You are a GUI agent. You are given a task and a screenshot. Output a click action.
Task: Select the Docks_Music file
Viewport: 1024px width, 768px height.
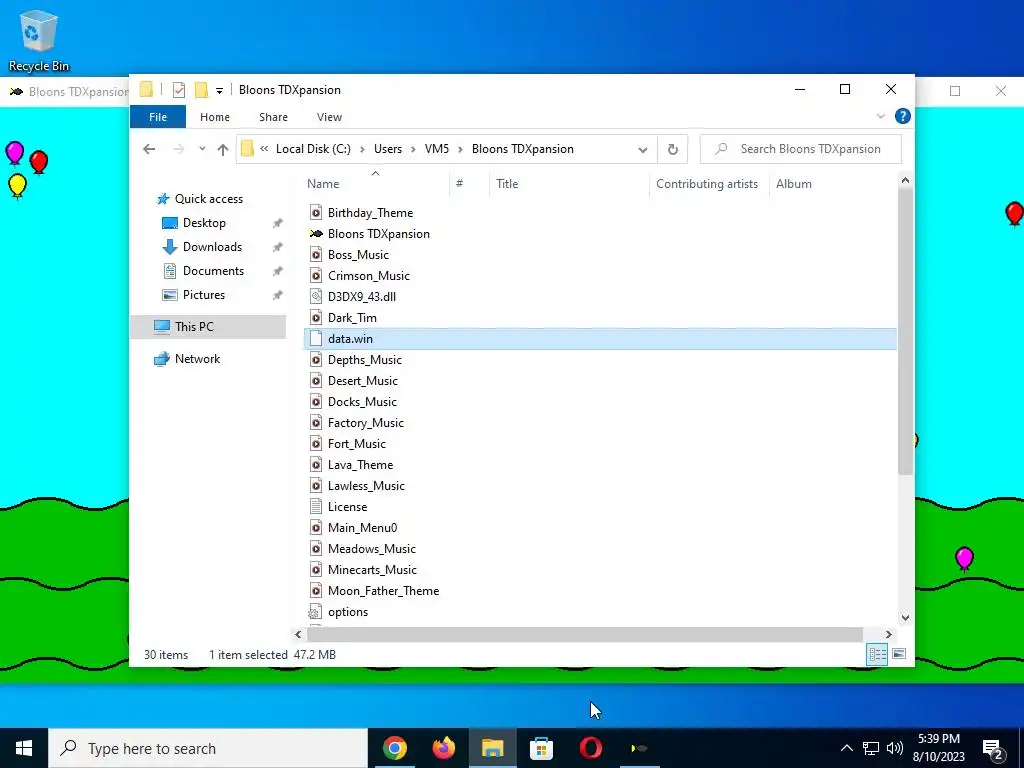[362, 402]
